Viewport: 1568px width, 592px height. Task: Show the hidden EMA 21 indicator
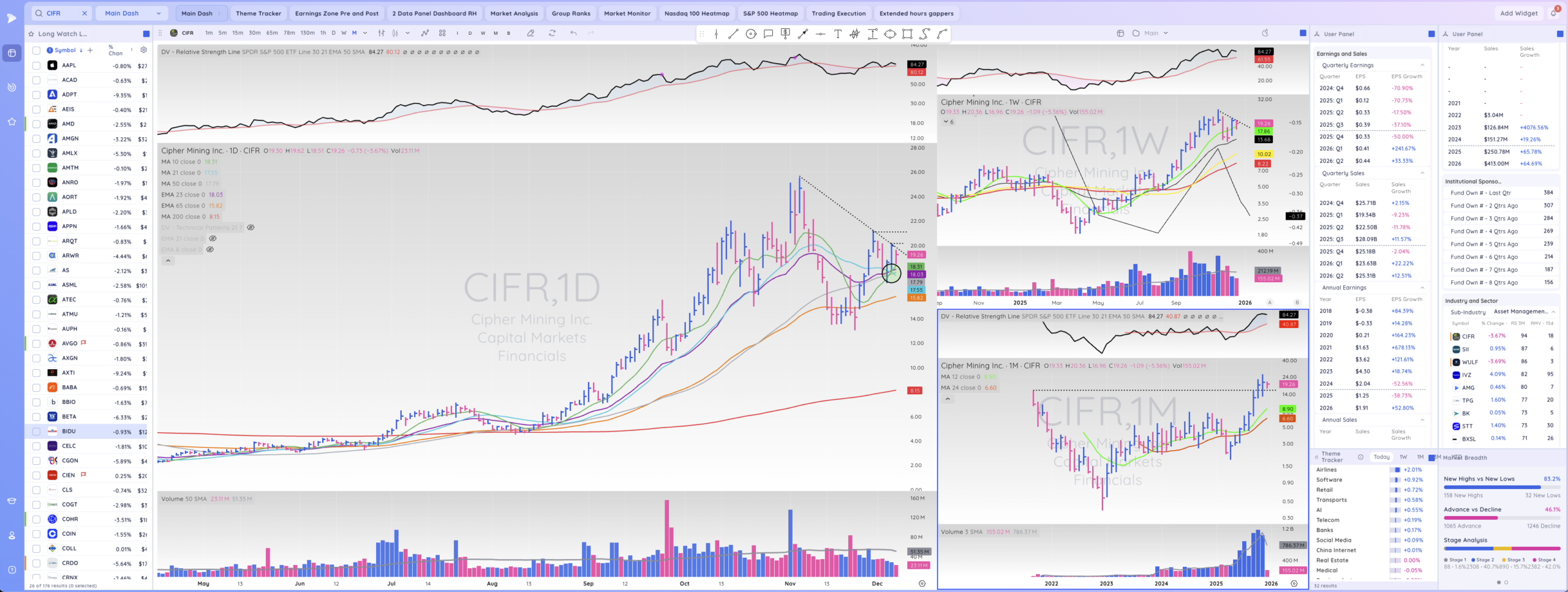(213, 238)
